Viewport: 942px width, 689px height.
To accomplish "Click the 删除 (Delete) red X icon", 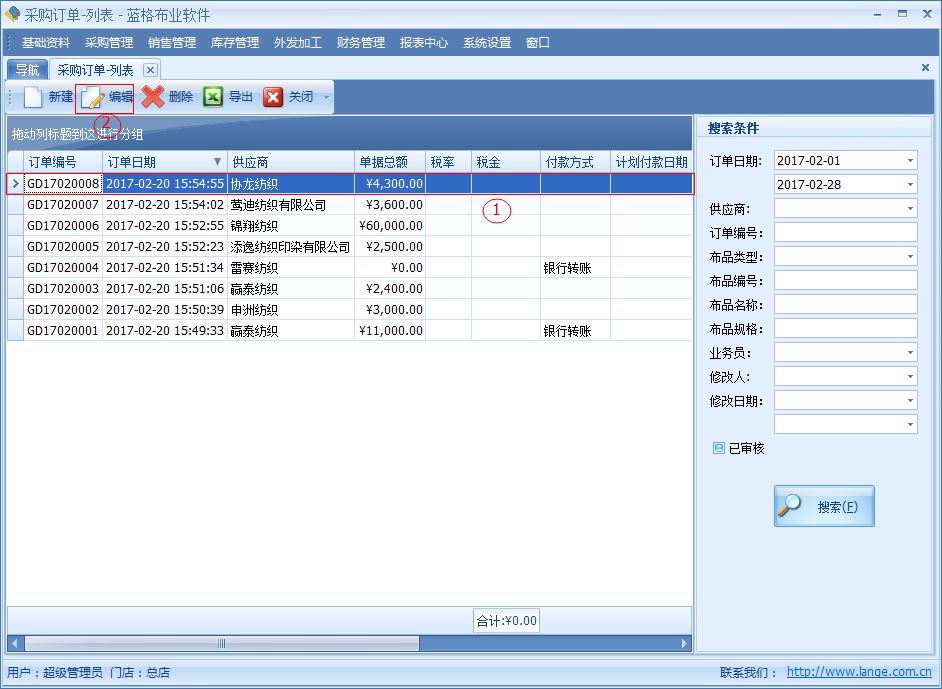I will [x=153, y=97].
